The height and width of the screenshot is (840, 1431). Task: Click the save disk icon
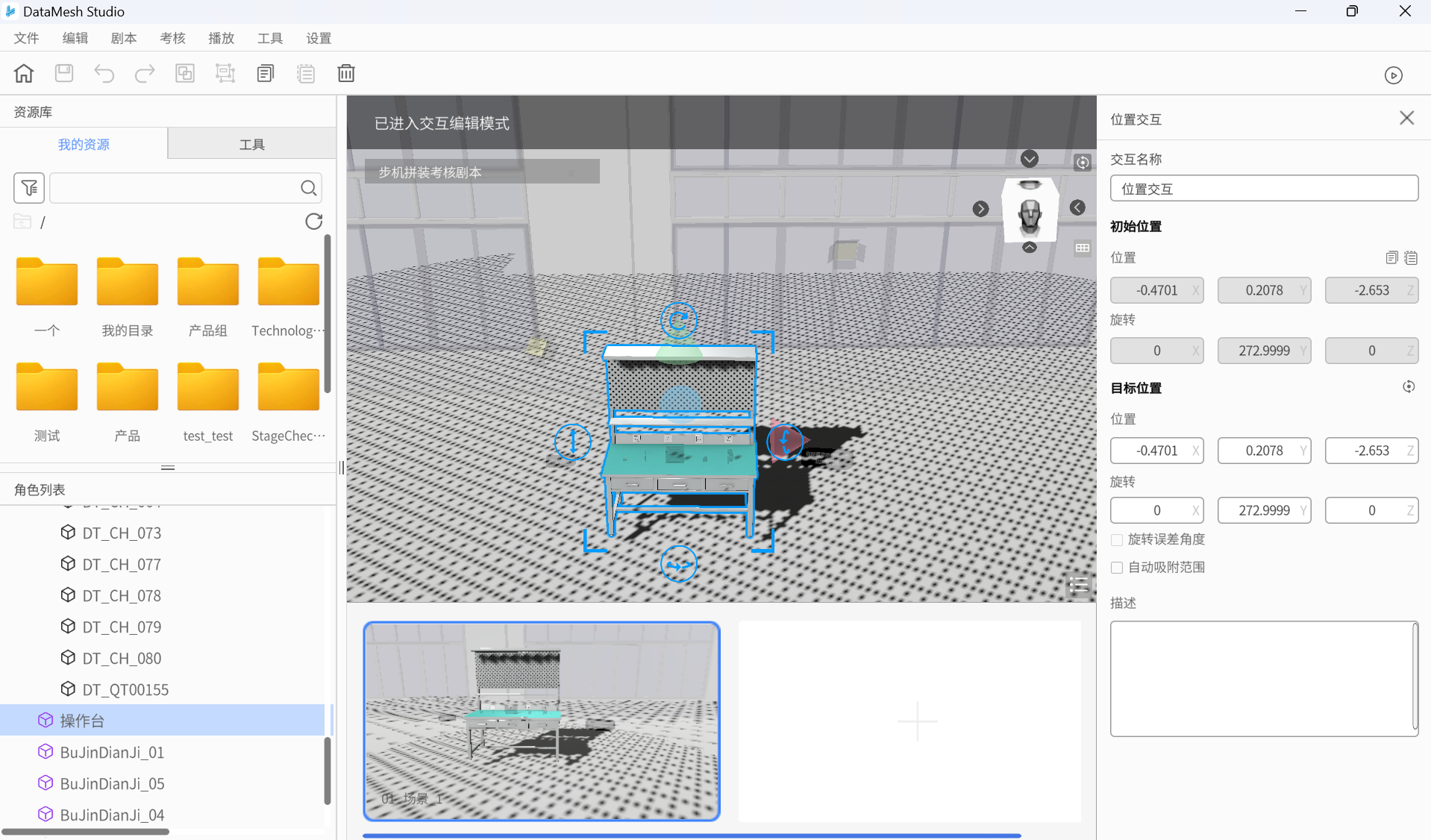click(64, 73)
